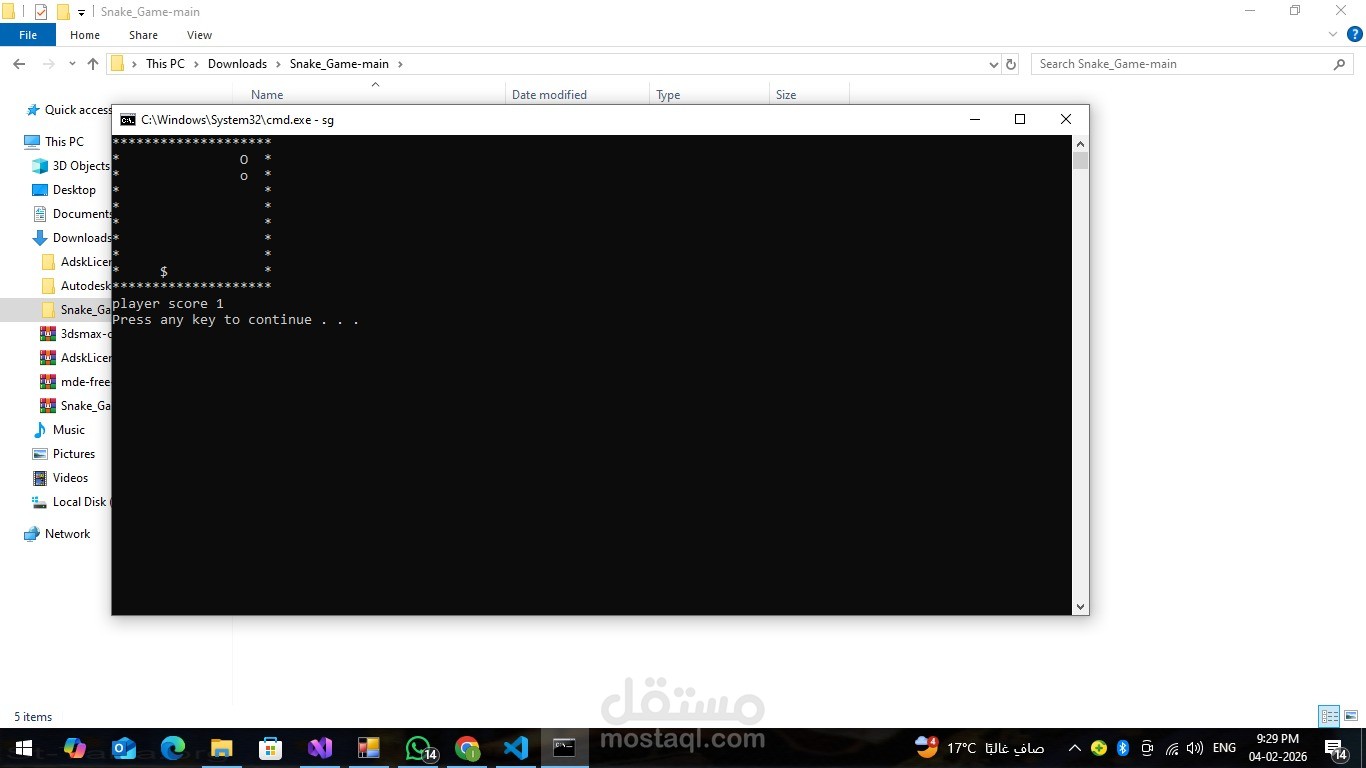Launch Visual Studio Code from the taskbar
This screenshot has height=768, width=1366.
pyautogui.click(x=515, y=747)
